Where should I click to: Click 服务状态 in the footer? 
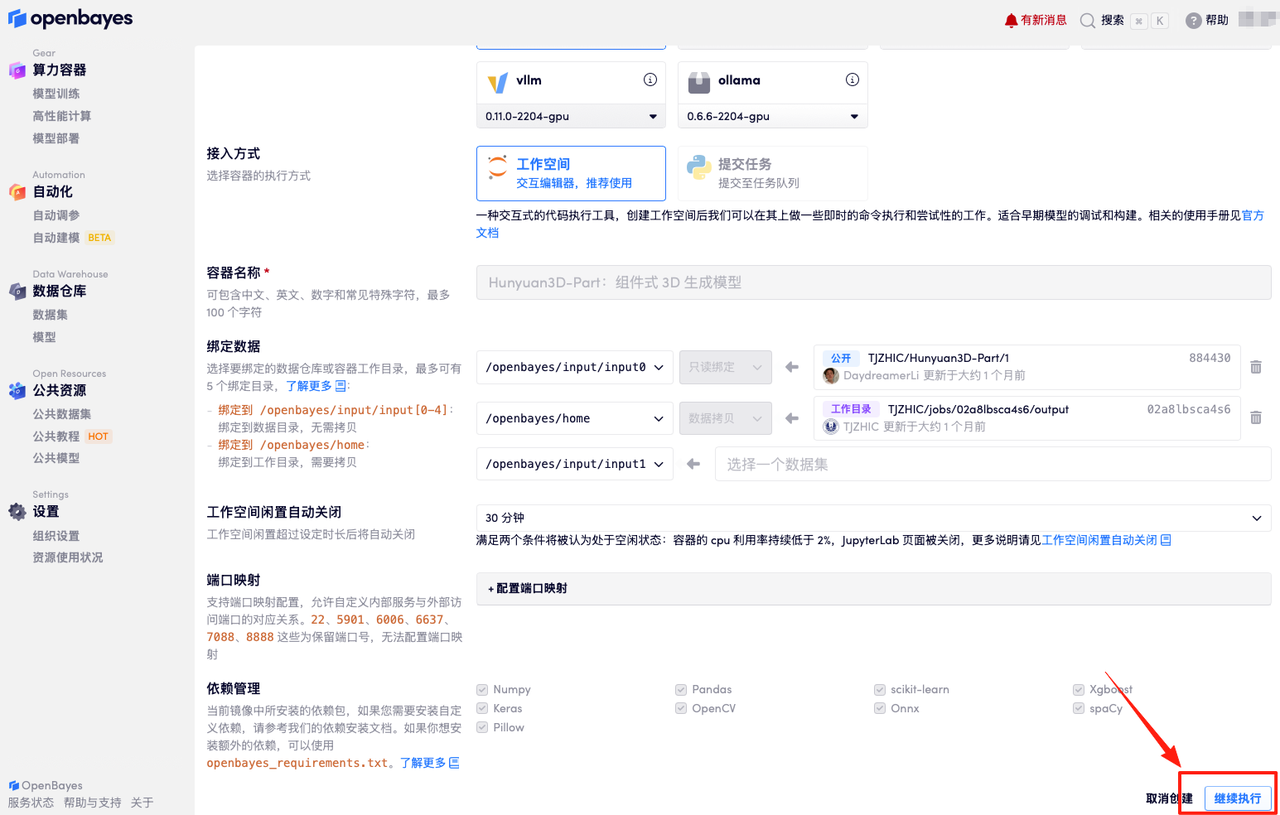pyautogui.click(x=31, y=803)
